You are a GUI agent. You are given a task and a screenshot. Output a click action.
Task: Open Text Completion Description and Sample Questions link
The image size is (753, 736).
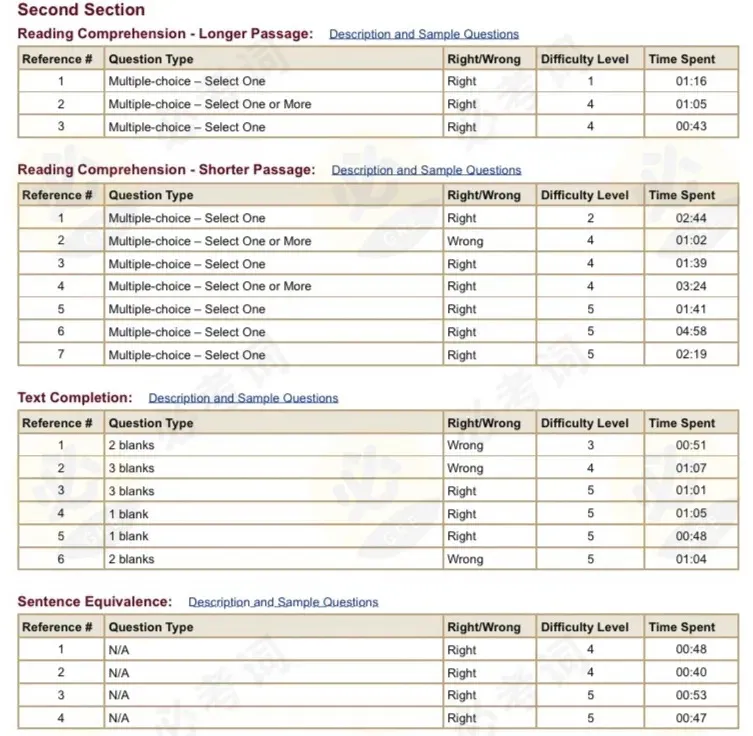243,398
